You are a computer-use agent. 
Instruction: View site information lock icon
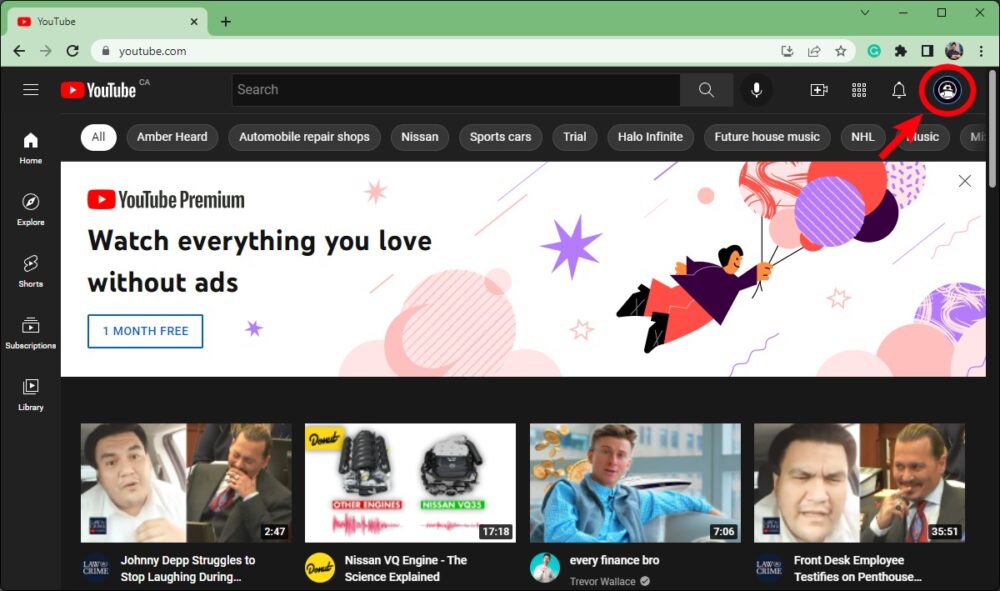(106, 51)
